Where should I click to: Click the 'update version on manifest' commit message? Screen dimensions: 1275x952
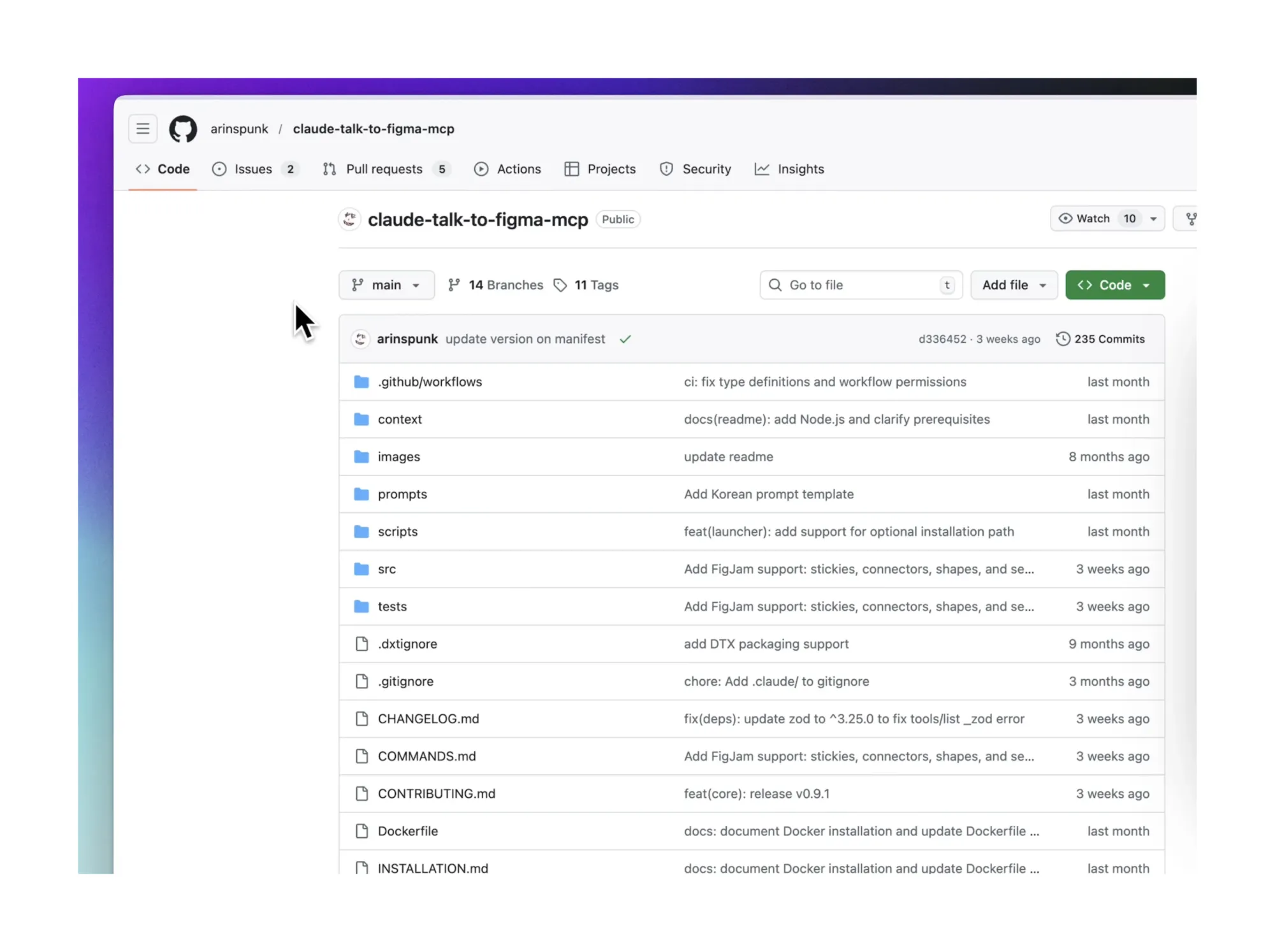(x=525, y=339)
